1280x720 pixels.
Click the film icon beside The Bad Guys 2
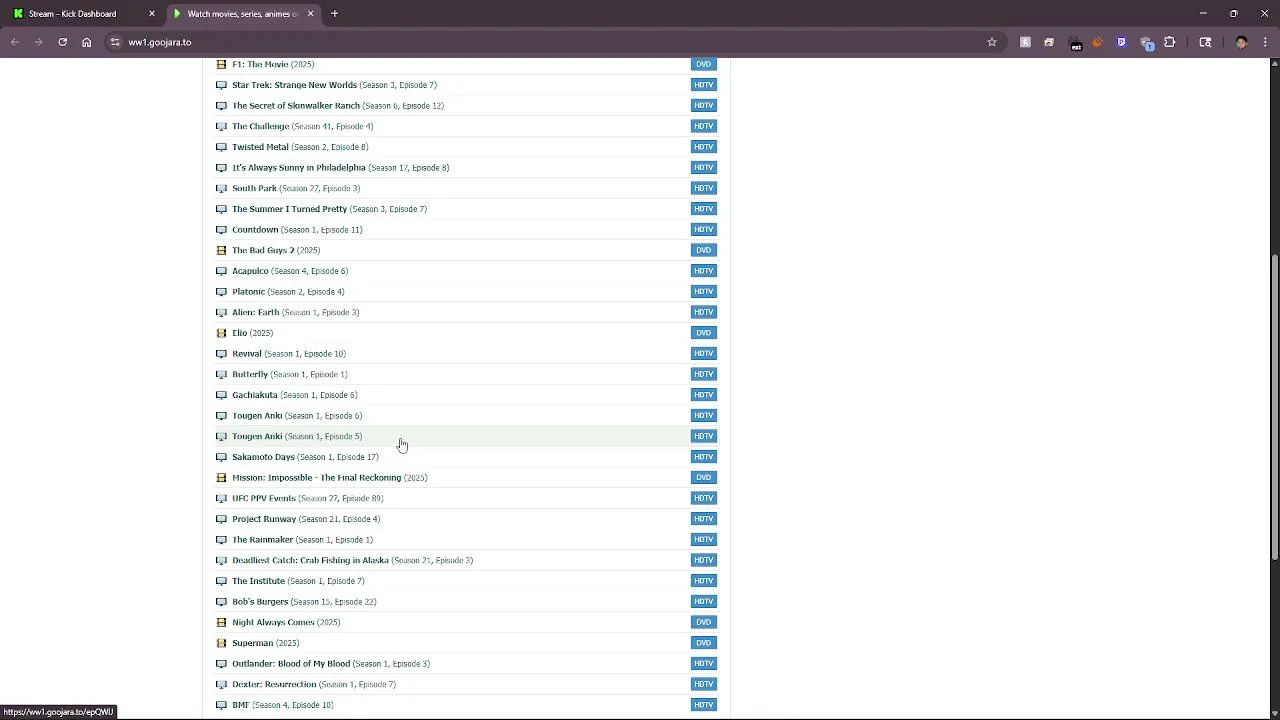click(221, 250)
